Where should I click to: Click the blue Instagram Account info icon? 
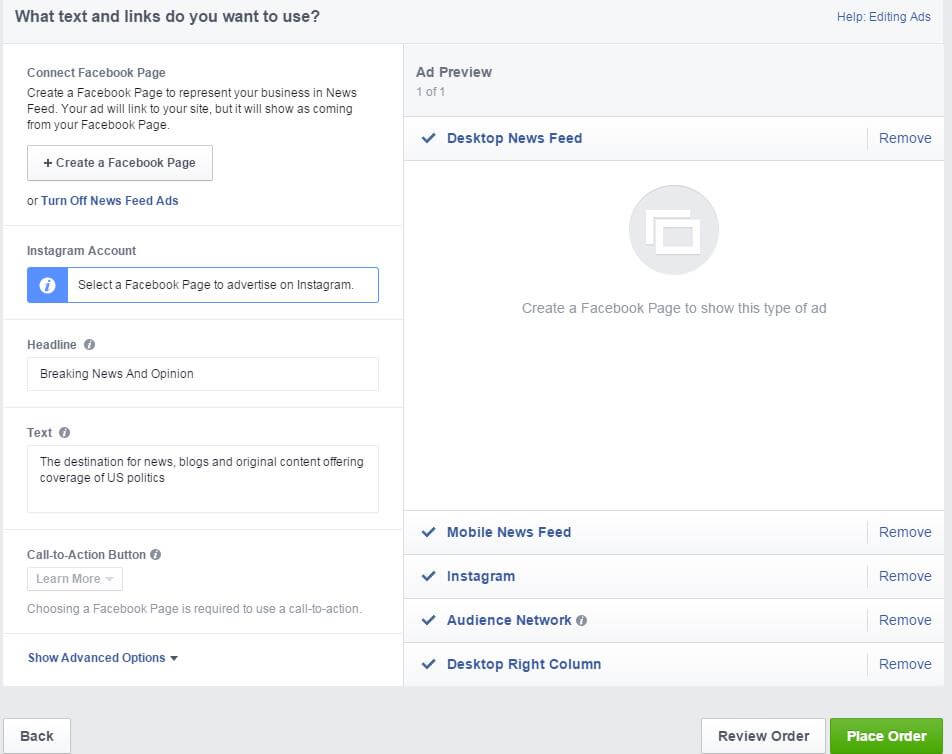47,285
